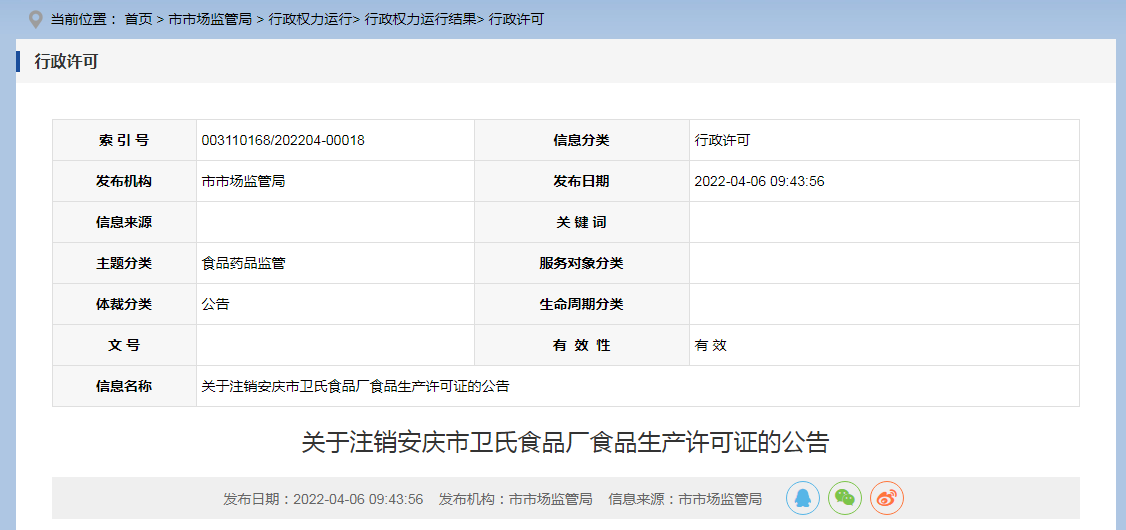The image size is (1126, 530).
Task: Click the 关键词 label cell
Action: 582,223
